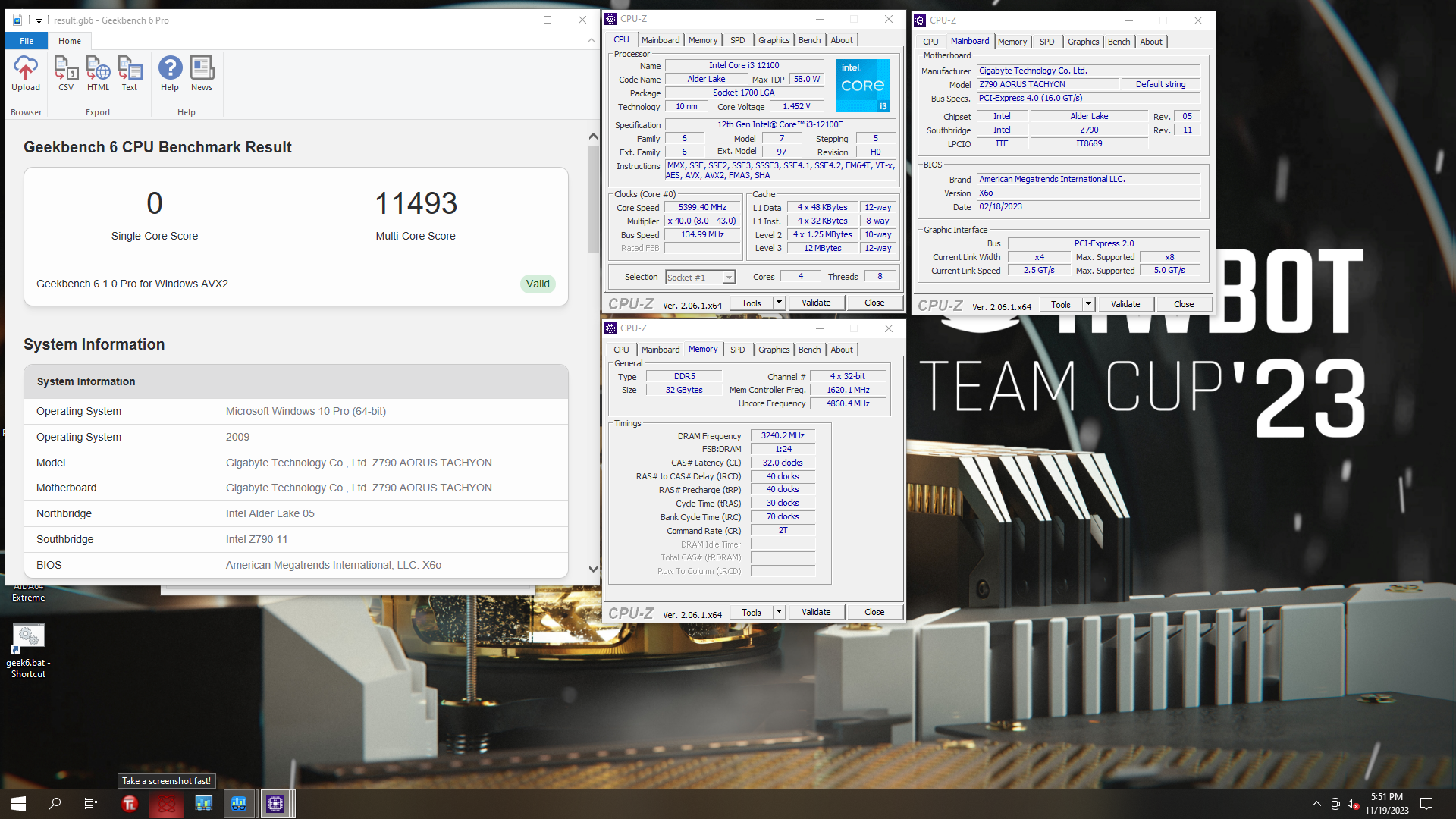Open Bench tab in top CPU-Z CPU window
The height and width of the screenshot is (819, 1456).
click(x=810, y=40)
